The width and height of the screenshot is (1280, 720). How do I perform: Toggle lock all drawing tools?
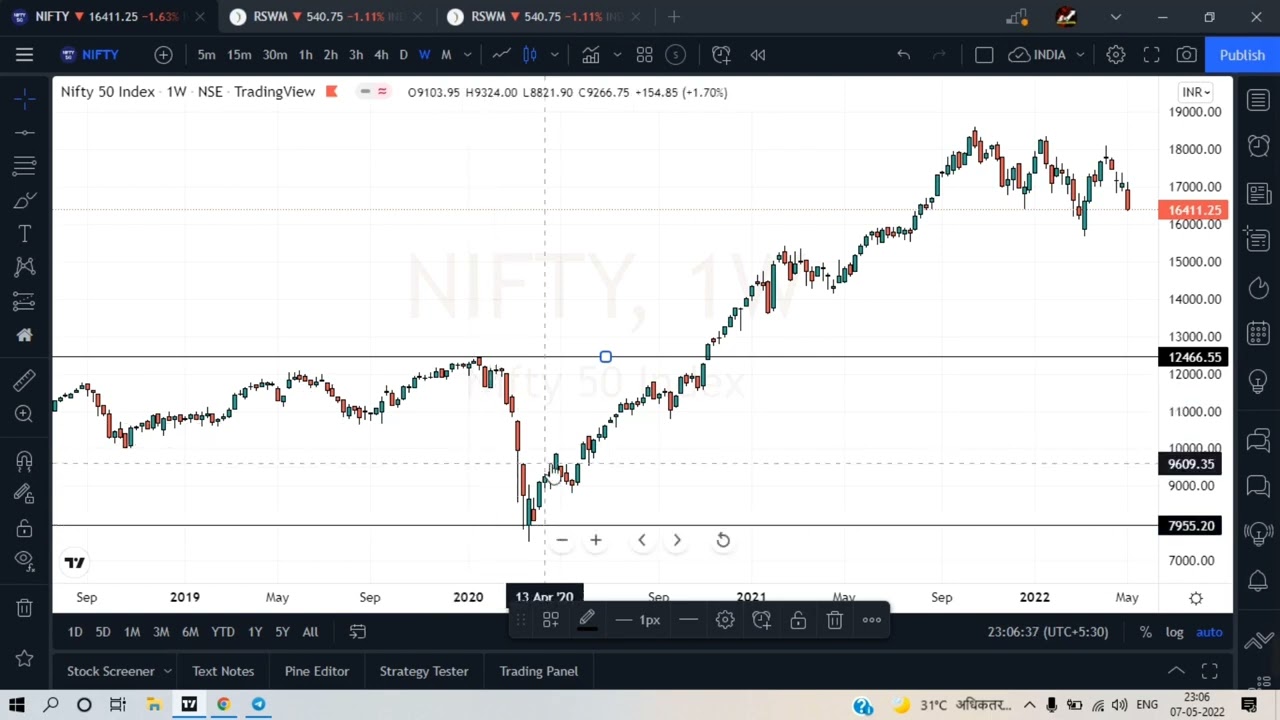(x=25, y=528)
